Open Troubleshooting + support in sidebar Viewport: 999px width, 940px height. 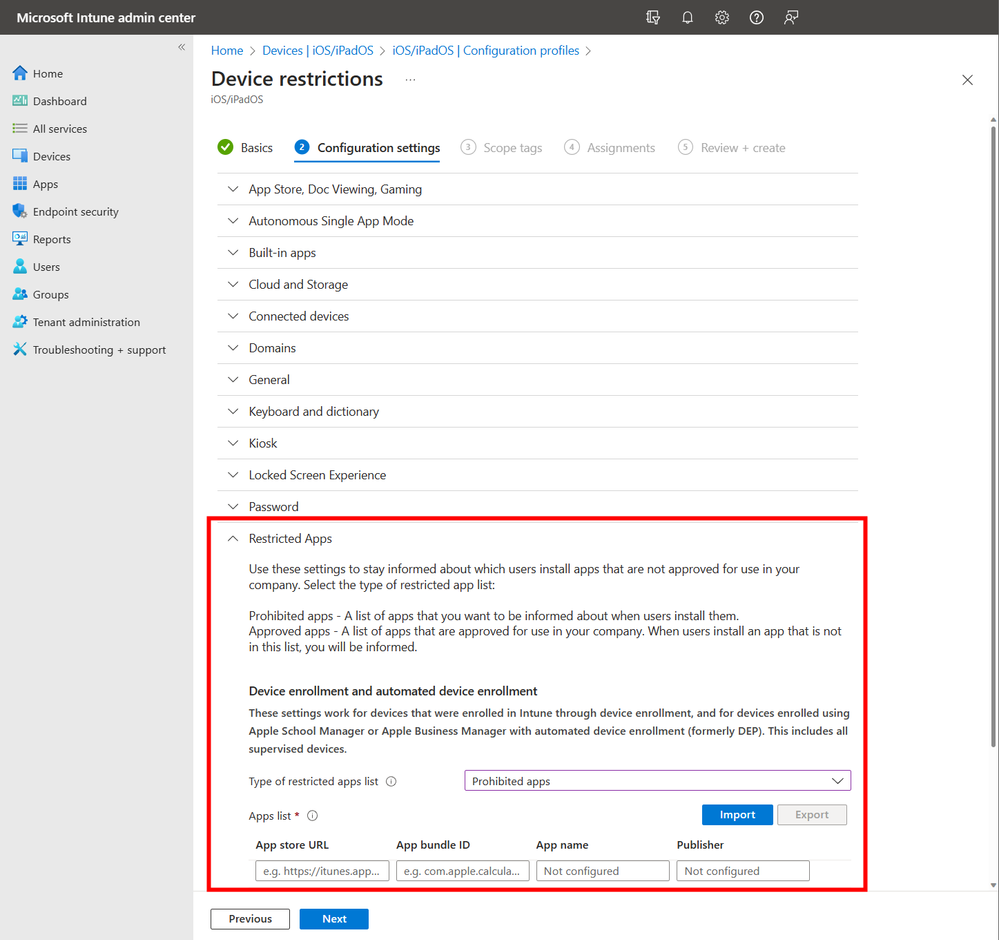[99, 349]
